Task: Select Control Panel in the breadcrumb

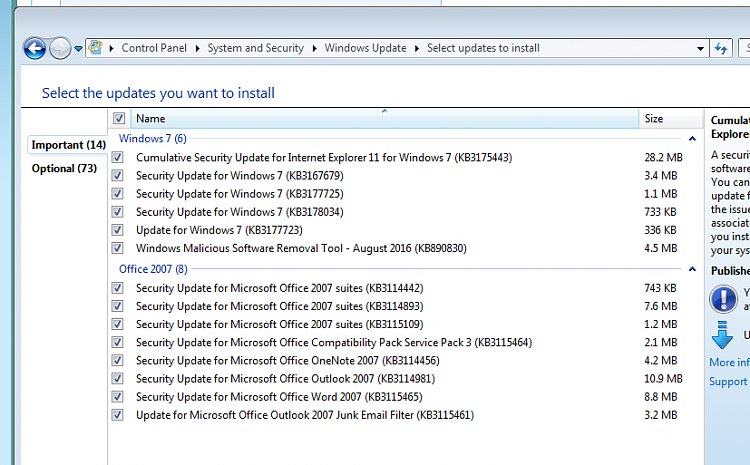Action: 154,48
